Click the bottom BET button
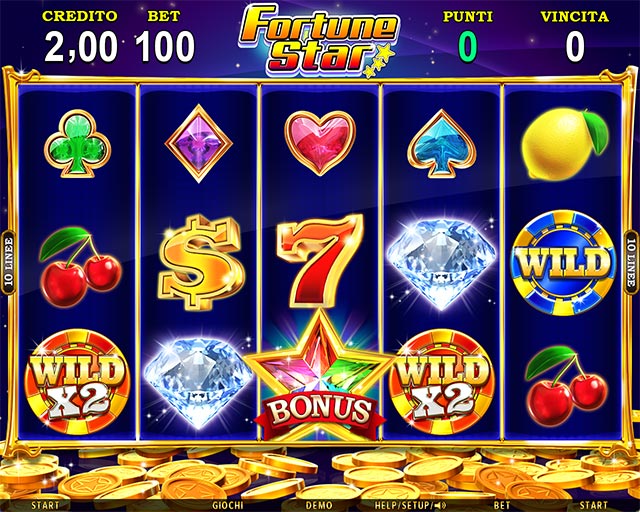 coord(502,505)
